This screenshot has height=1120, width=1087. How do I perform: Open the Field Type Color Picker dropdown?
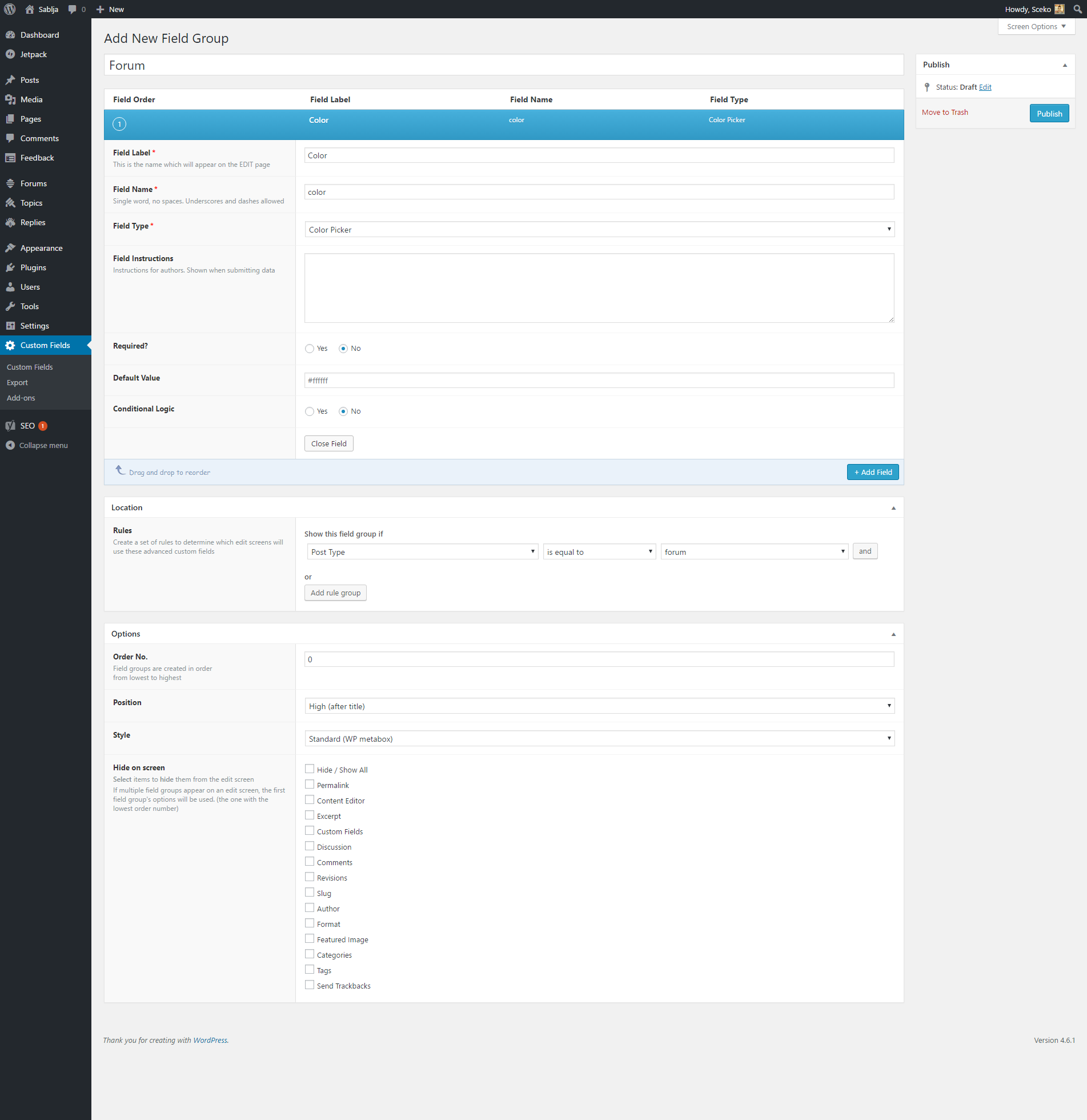point(599,230)
